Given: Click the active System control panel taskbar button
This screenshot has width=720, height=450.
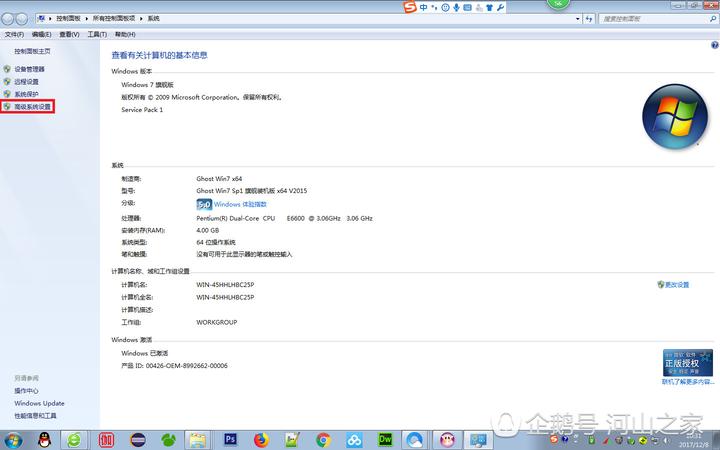Looking at the screenshot, I should pyautogui.click(x=478, y=440).
